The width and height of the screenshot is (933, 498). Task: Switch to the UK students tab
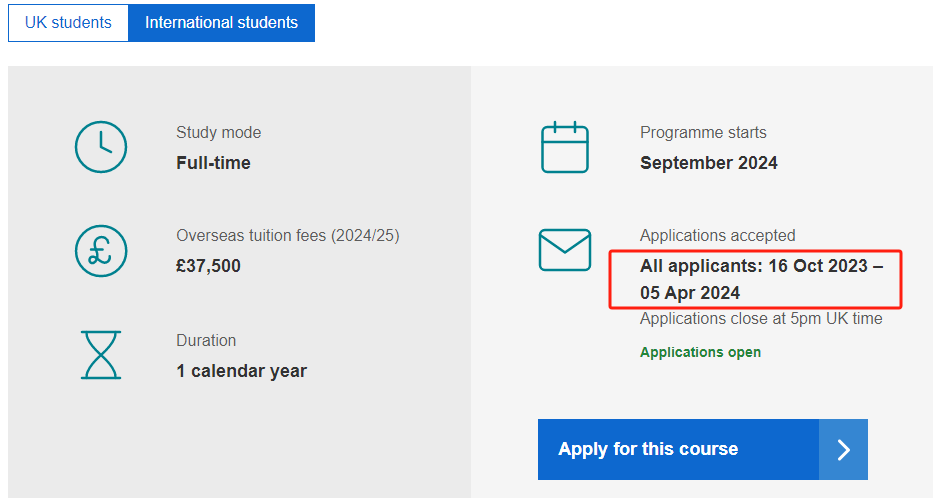[68, 23]
